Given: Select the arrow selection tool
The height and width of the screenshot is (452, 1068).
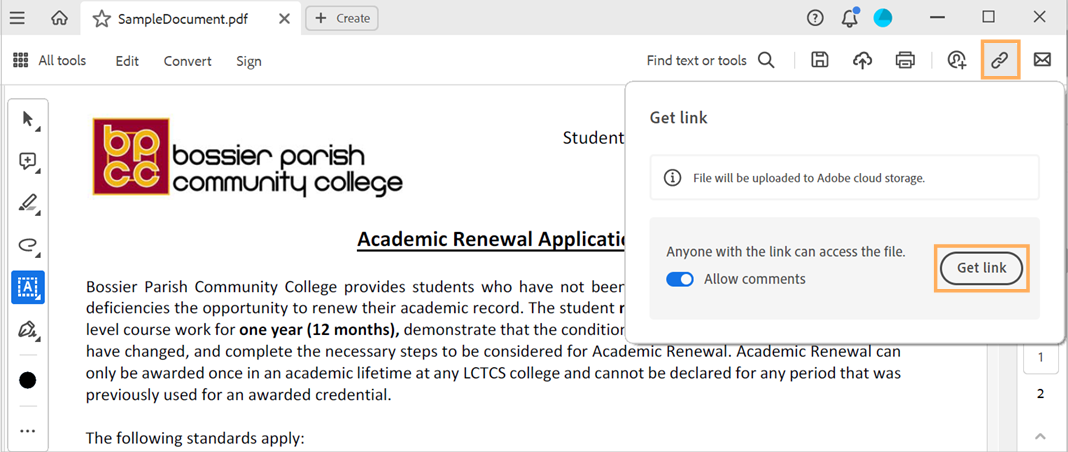Looking at the screenshot, I should tap(28, 121).
